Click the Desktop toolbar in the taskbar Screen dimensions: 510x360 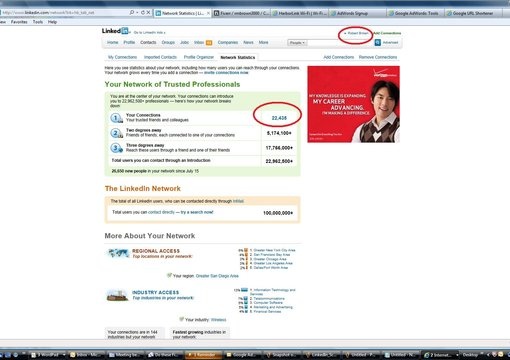pyautogui.click(x=470, y=355)
